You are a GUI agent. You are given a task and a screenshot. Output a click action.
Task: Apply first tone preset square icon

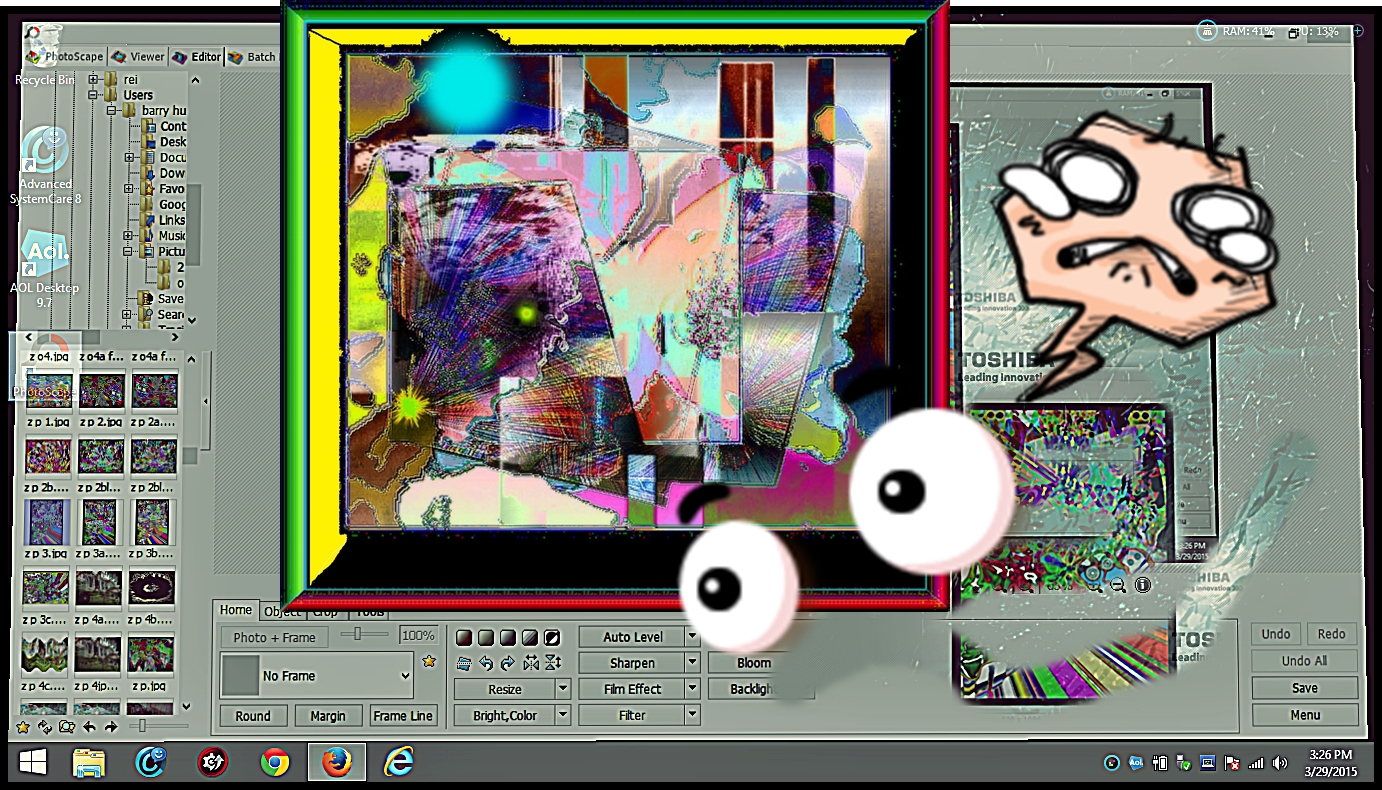[x=464, y=638]
